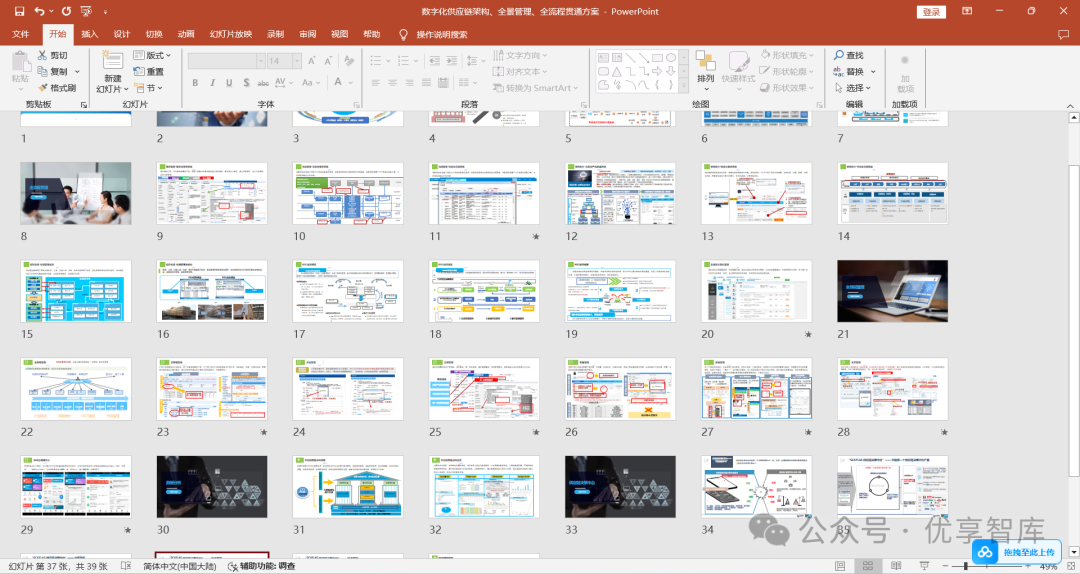
Task: Click Reset (重置) slide button
Action: tap(149, 71)
